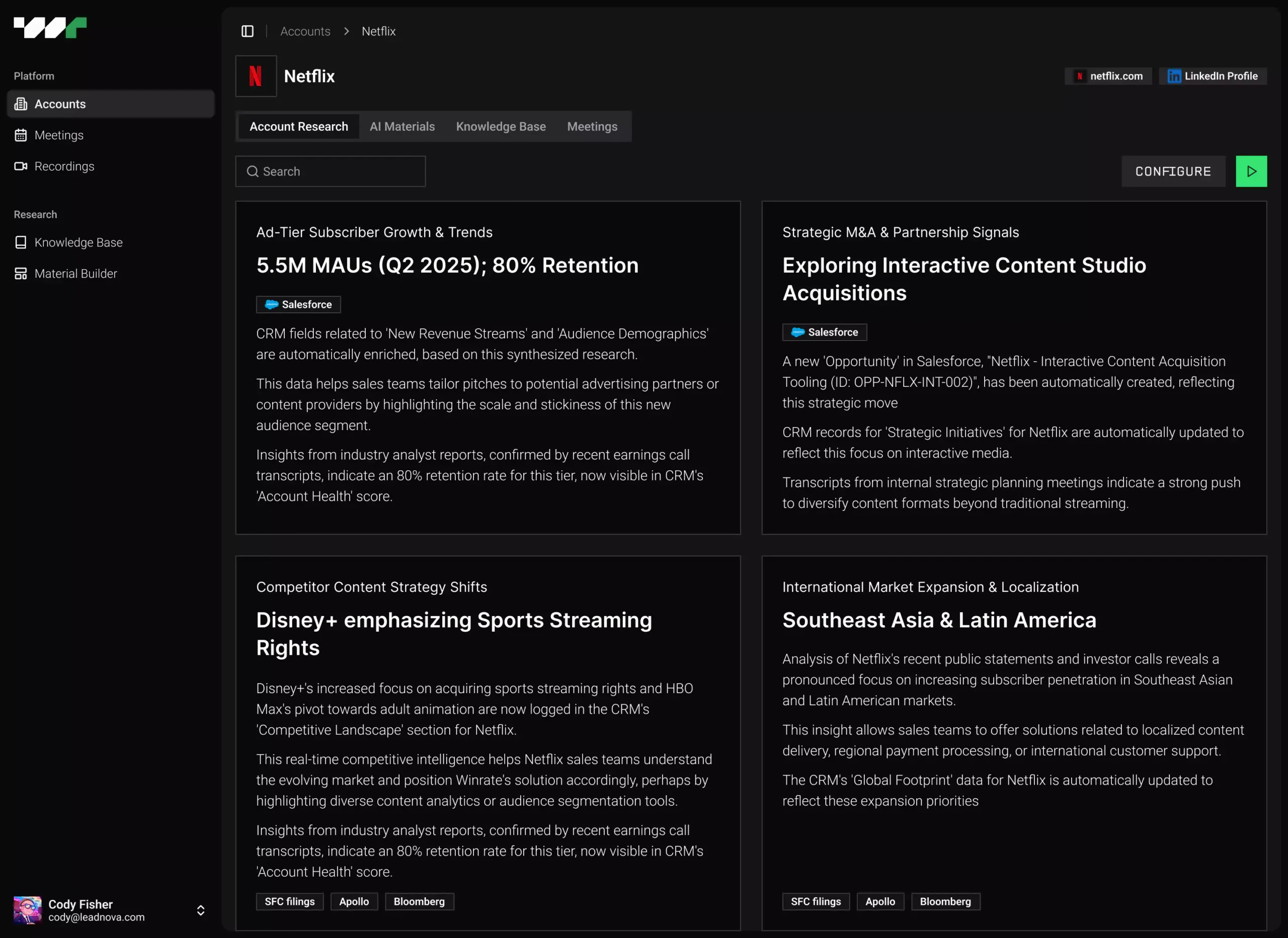Click Bloomberg tag in Competitor card
The image size is (1288, 938).
[x=419, y=902]
